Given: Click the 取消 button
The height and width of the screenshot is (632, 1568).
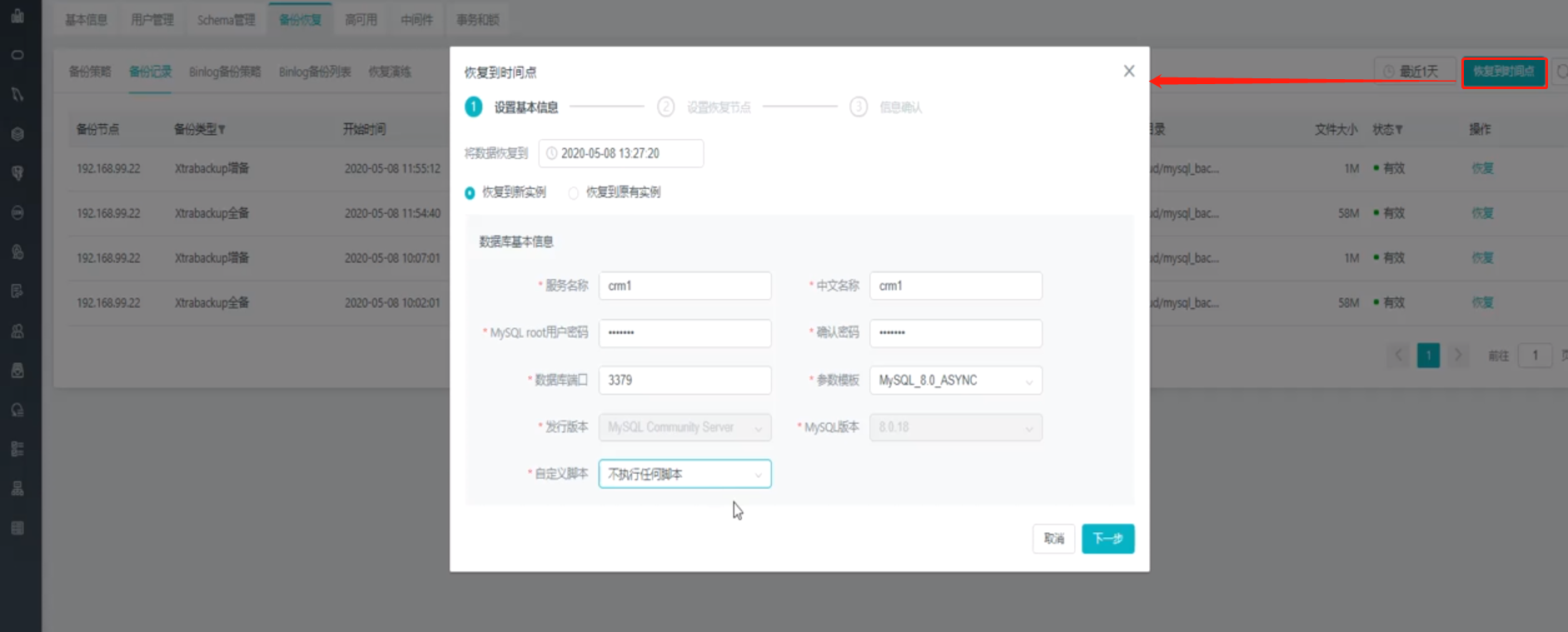Looking at the screenshot, I should click(x=1053, y=539).
